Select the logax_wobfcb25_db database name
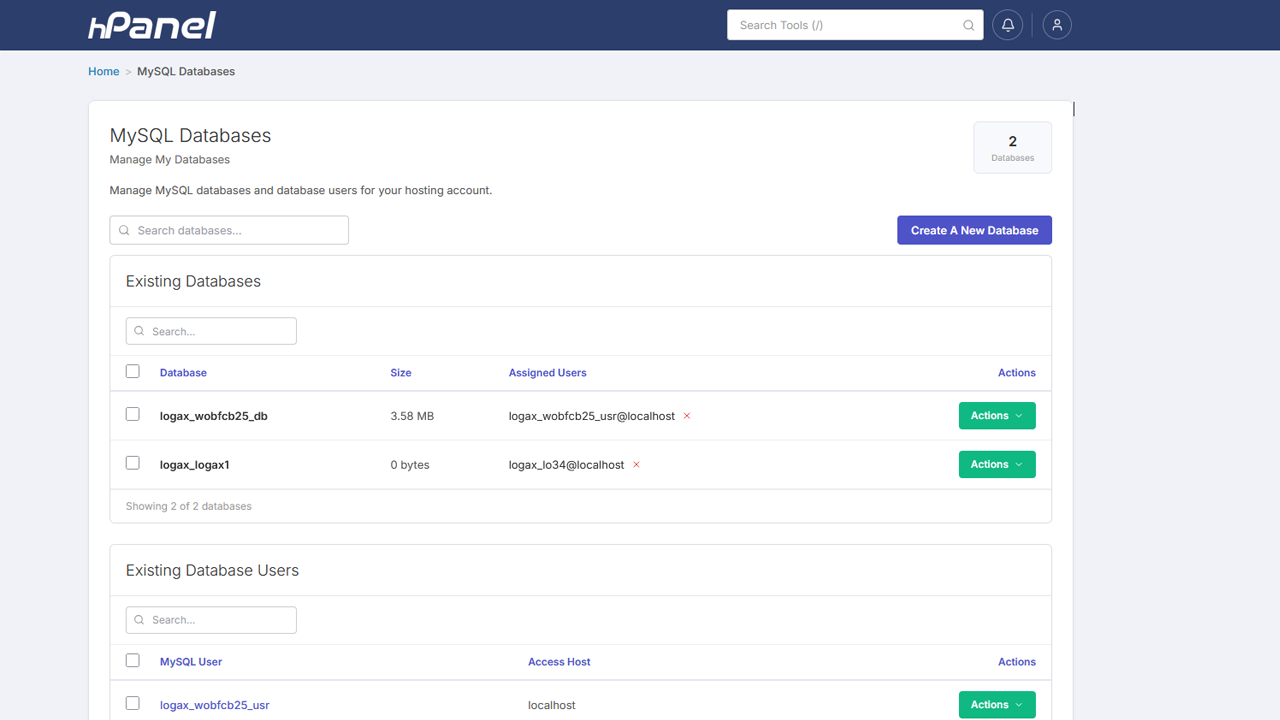 214,416
